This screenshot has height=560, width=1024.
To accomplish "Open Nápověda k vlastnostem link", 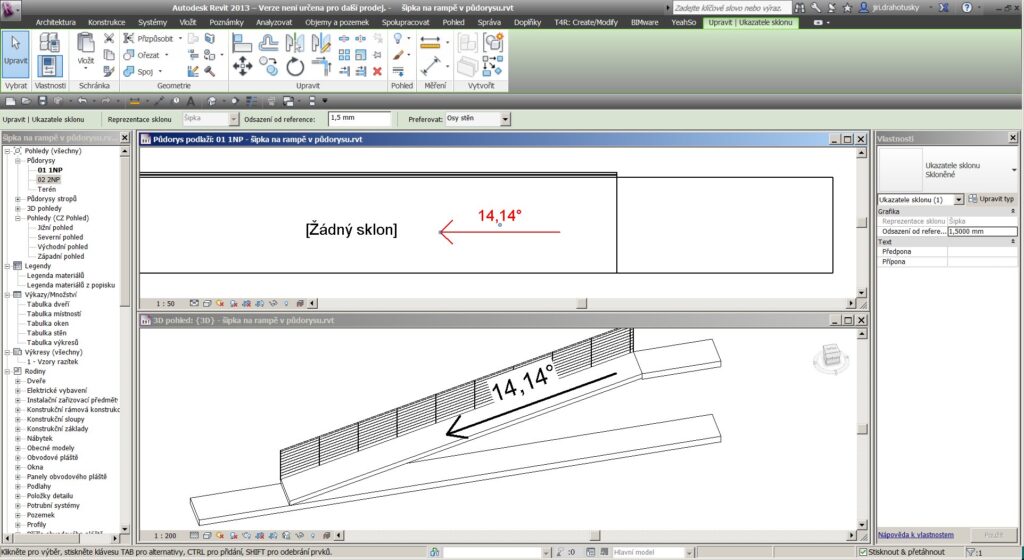I will (x=916, y=535).
